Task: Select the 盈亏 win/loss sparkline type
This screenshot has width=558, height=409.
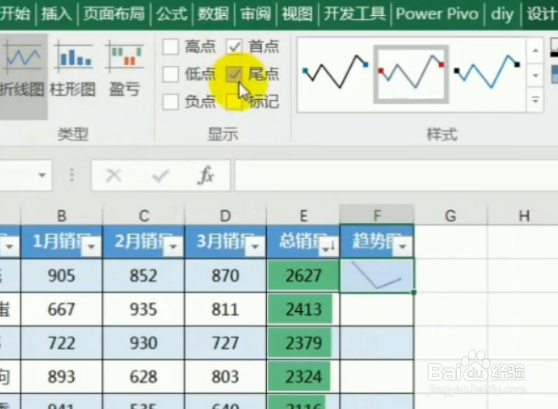Action: click(x=125, y=69)
